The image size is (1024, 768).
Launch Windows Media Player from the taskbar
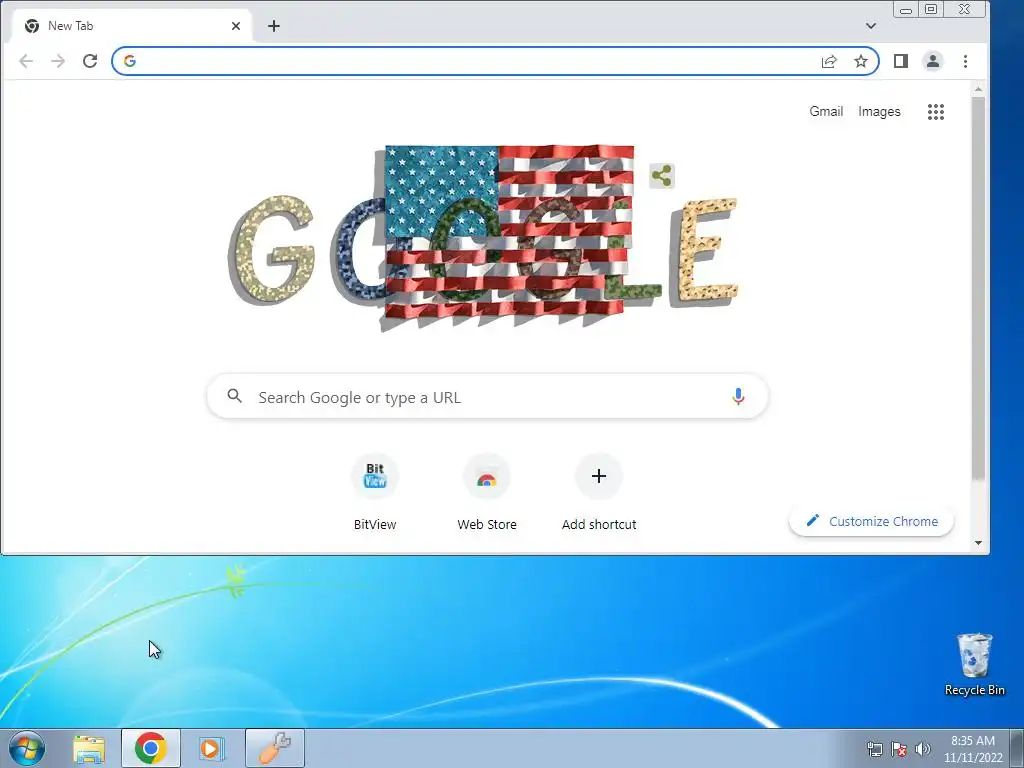pyautogui.click(x=210, y=748)
